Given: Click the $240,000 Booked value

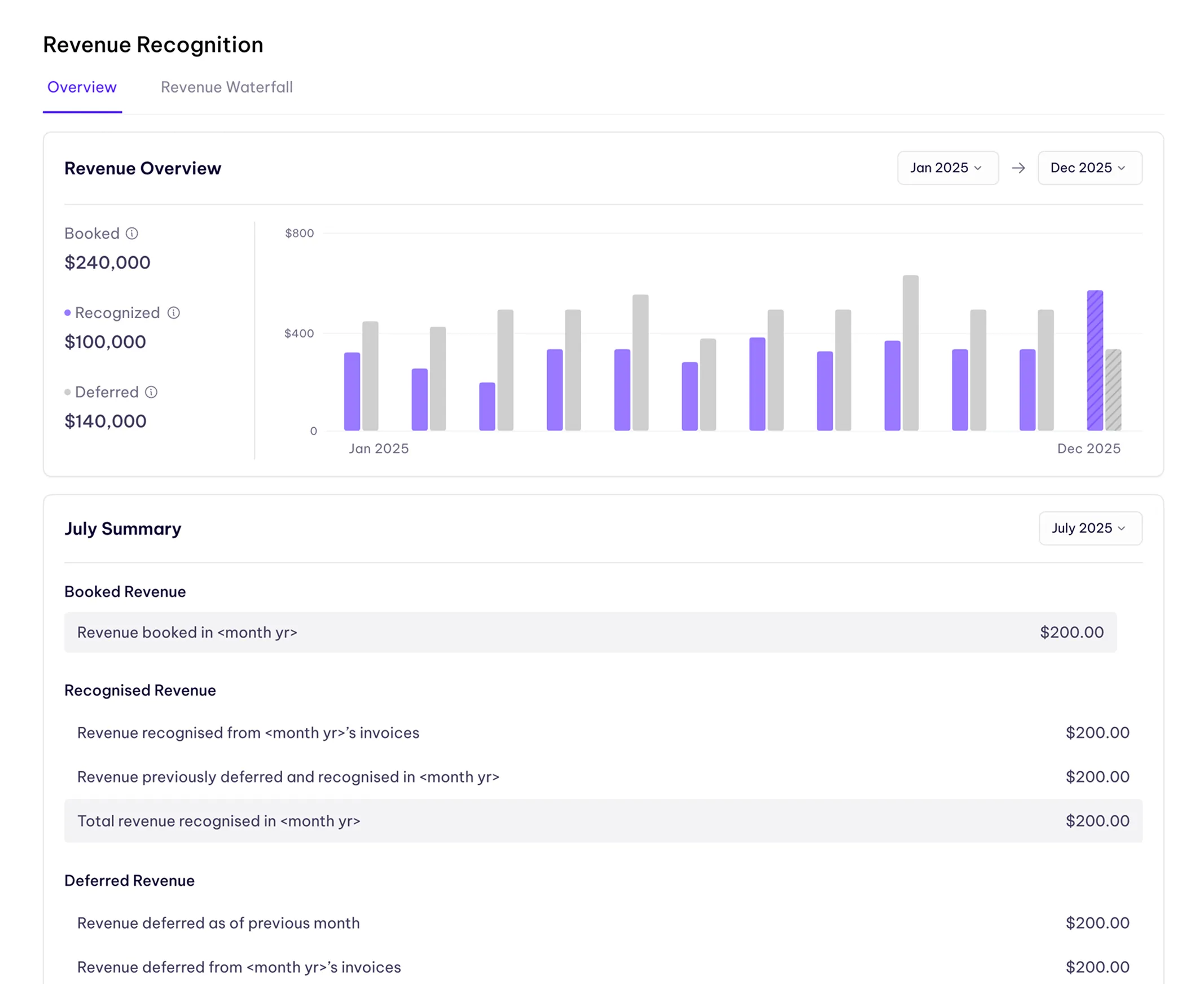Looking at the screenshot, I should pyautogui.click(x=107, y=262).
